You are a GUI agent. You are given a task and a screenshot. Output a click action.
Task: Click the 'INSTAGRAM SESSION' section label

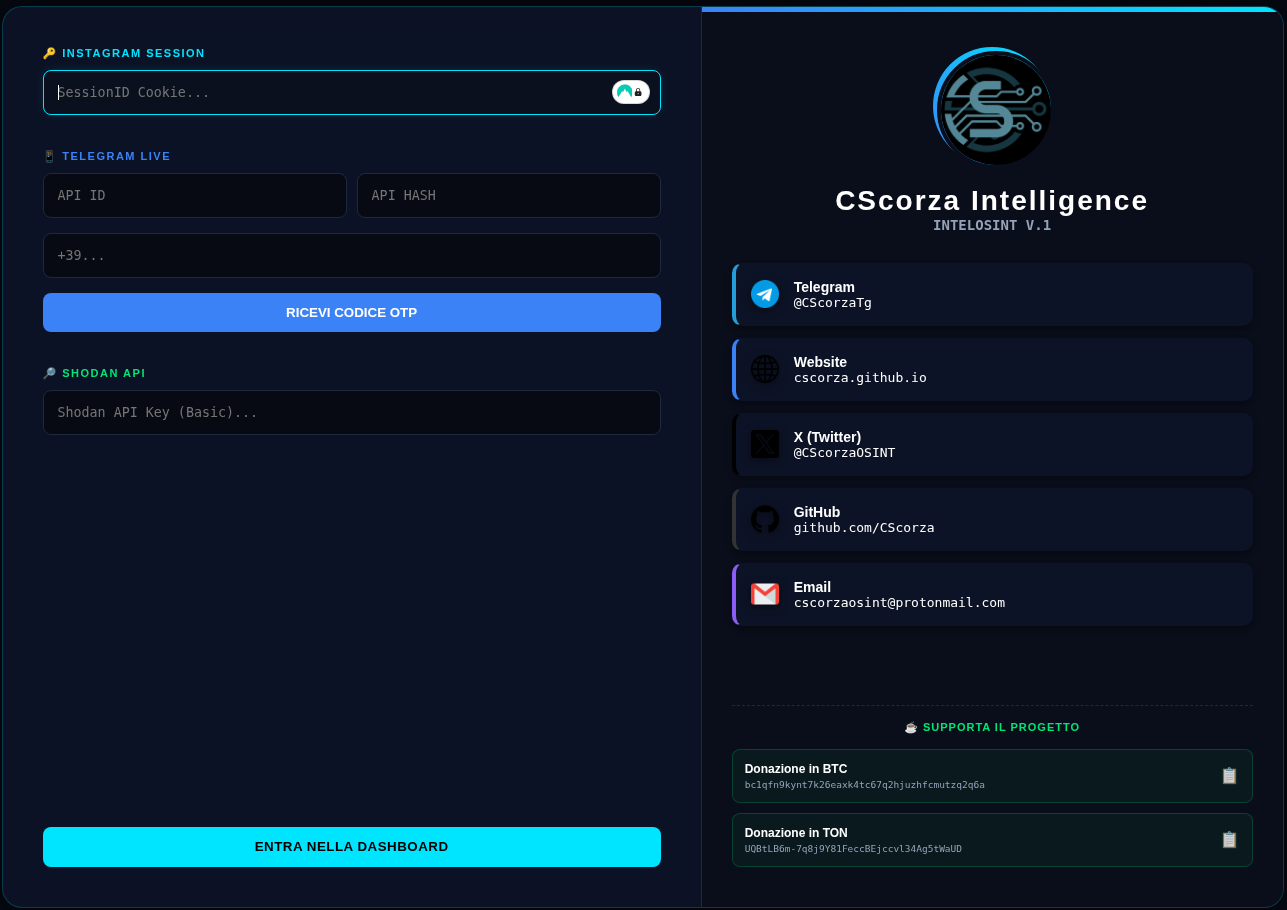tap(134, 53)
